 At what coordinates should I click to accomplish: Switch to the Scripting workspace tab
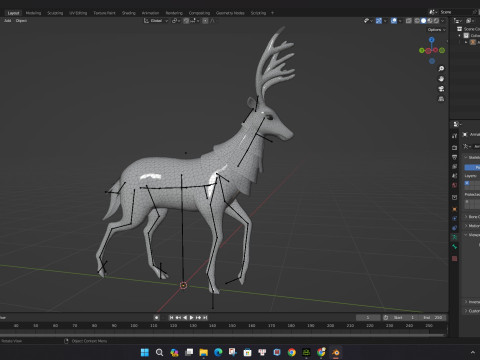point(258,13)
